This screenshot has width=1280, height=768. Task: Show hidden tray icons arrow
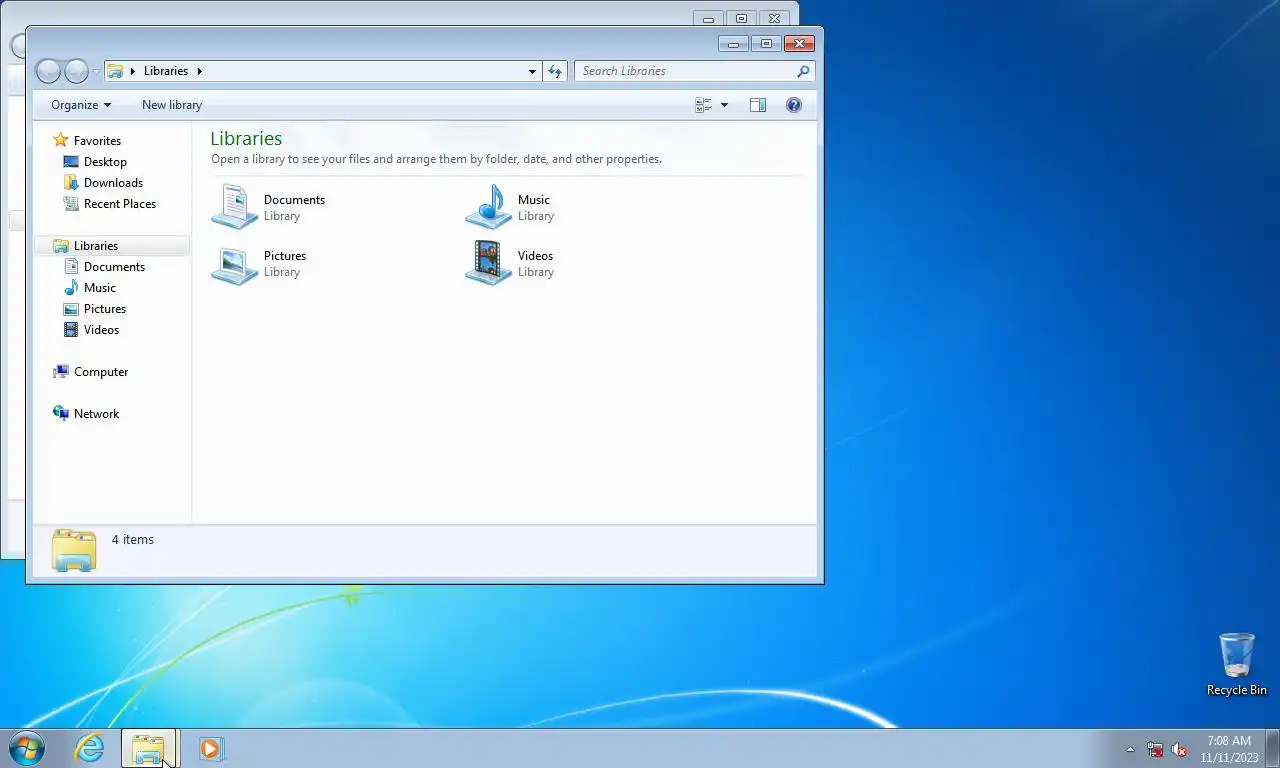[x=1131, y=749]
